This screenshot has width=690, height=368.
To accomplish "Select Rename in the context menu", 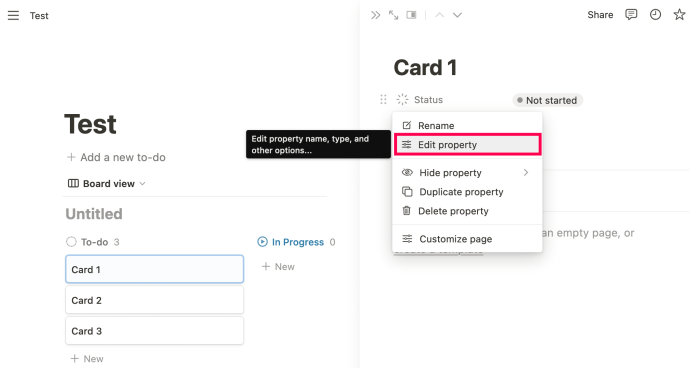I will pos(467,125).
